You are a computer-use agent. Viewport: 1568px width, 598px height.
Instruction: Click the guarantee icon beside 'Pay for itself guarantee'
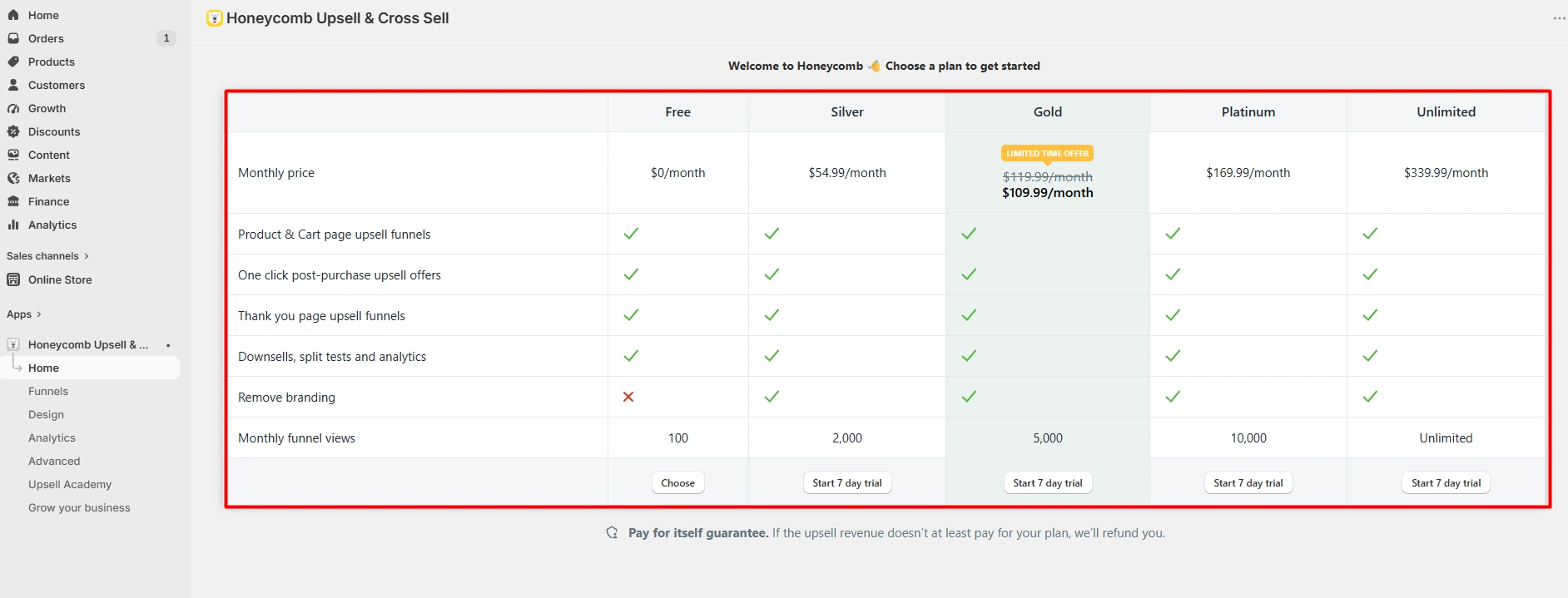[x=613, y=533]
